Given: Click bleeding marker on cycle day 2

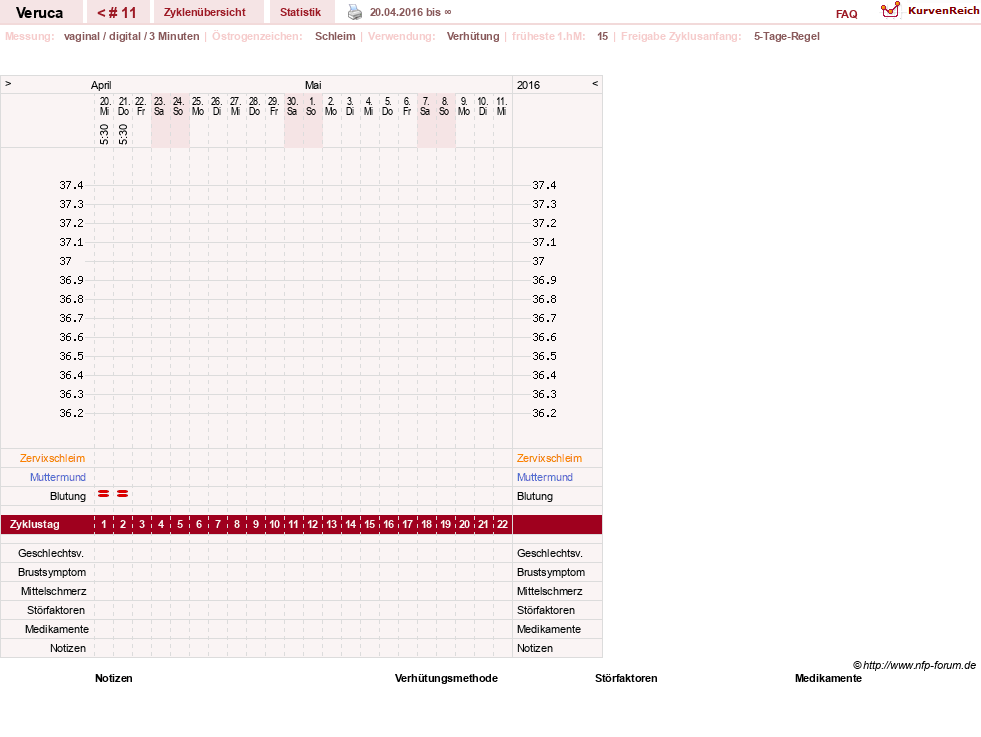Looking at the screenshot, I should [123, 494].
